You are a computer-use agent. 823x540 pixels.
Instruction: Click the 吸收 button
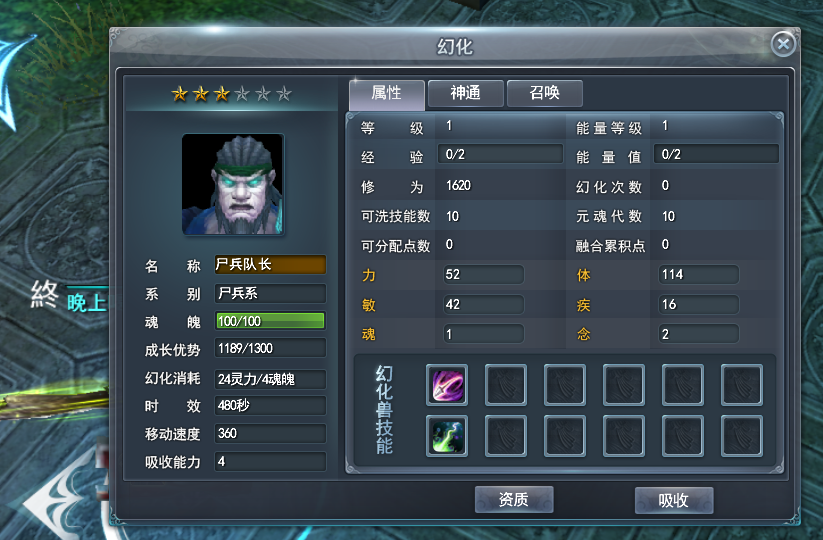pyautogui.click(x=674, y=501)
